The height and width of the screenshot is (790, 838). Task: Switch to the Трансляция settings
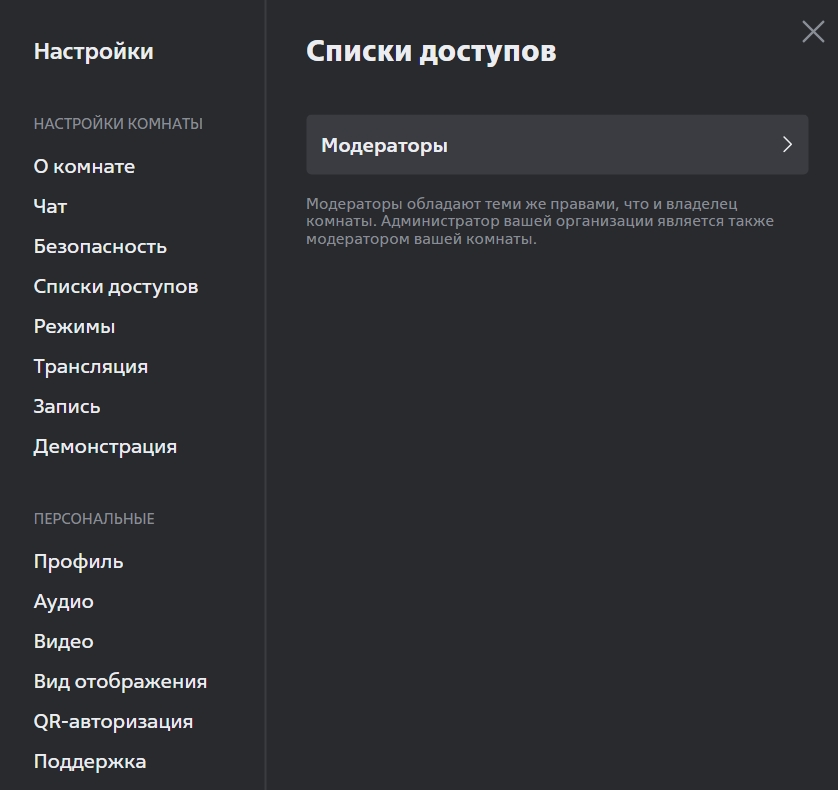[90, 367]
